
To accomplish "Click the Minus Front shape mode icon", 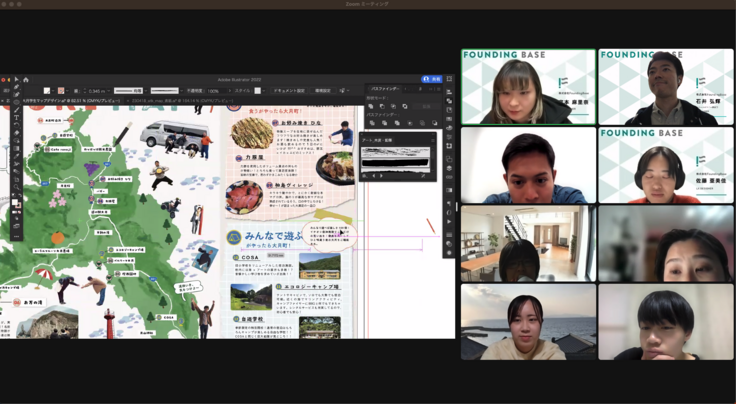I will tap(380, 106).
